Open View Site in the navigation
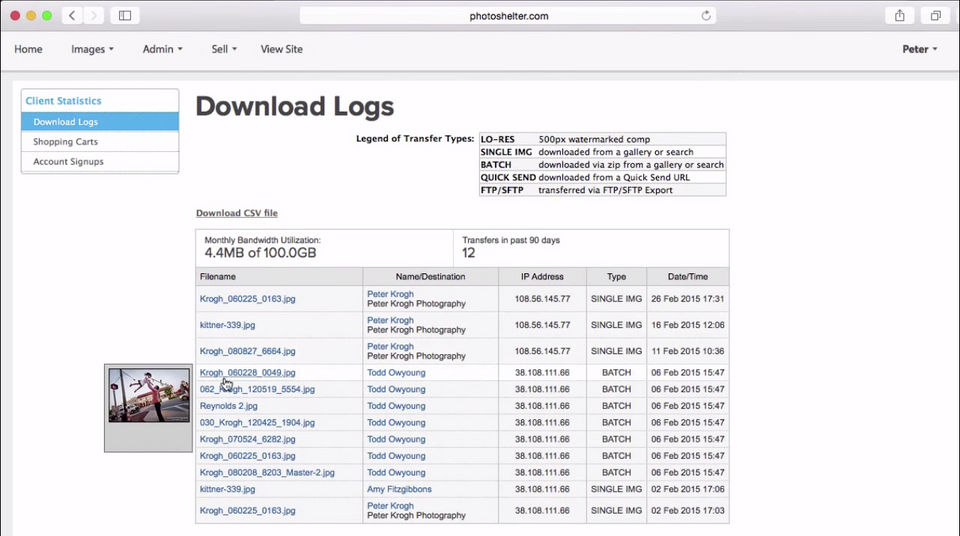This screenshot has width=960, height=536. pyautogui.click(x=282, y=49)
